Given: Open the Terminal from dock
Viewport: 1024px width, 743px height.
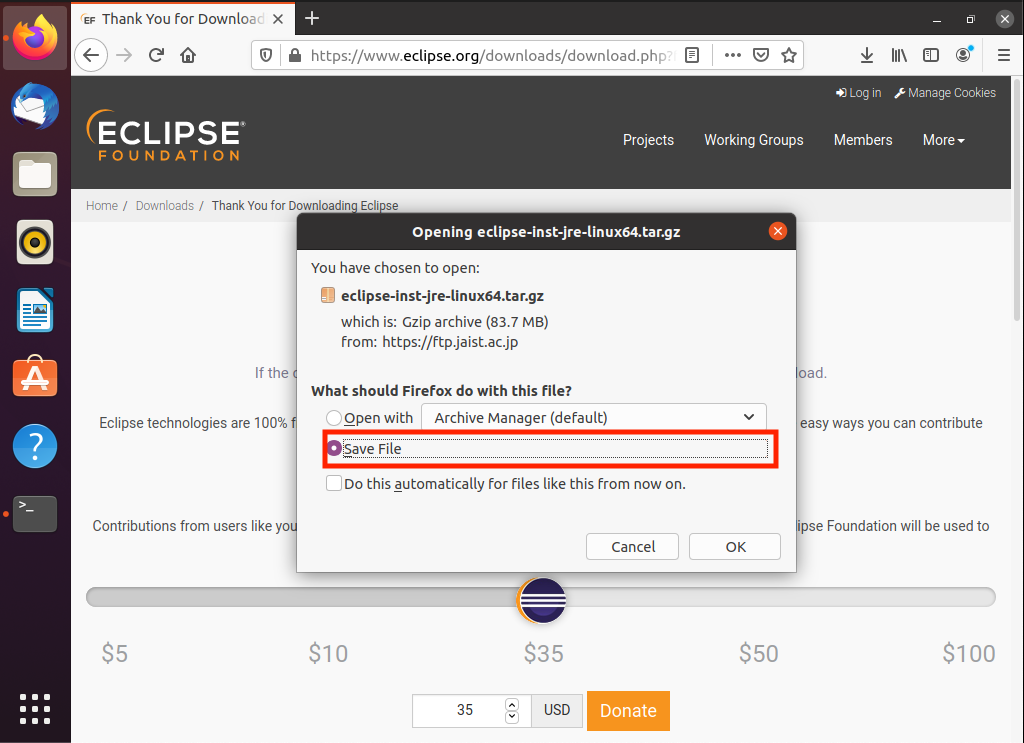Looking at the screenshot, I should pos(35,514).
